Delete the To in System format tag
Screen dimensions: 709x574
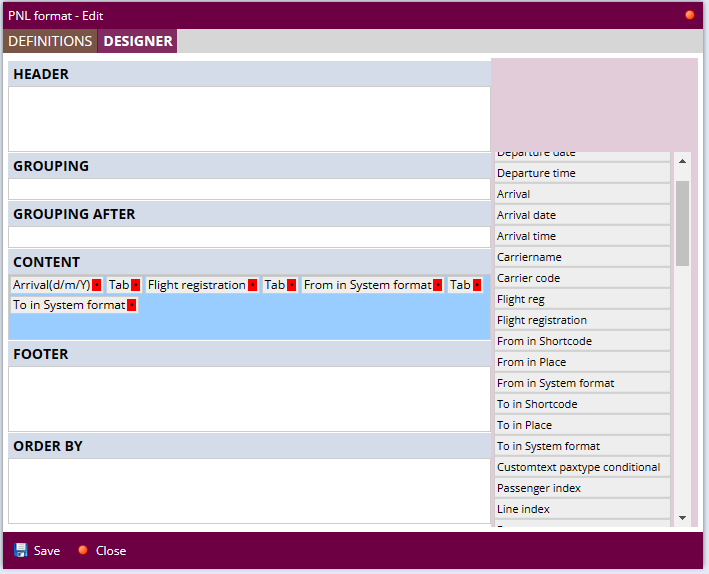(x=131, y=305)
